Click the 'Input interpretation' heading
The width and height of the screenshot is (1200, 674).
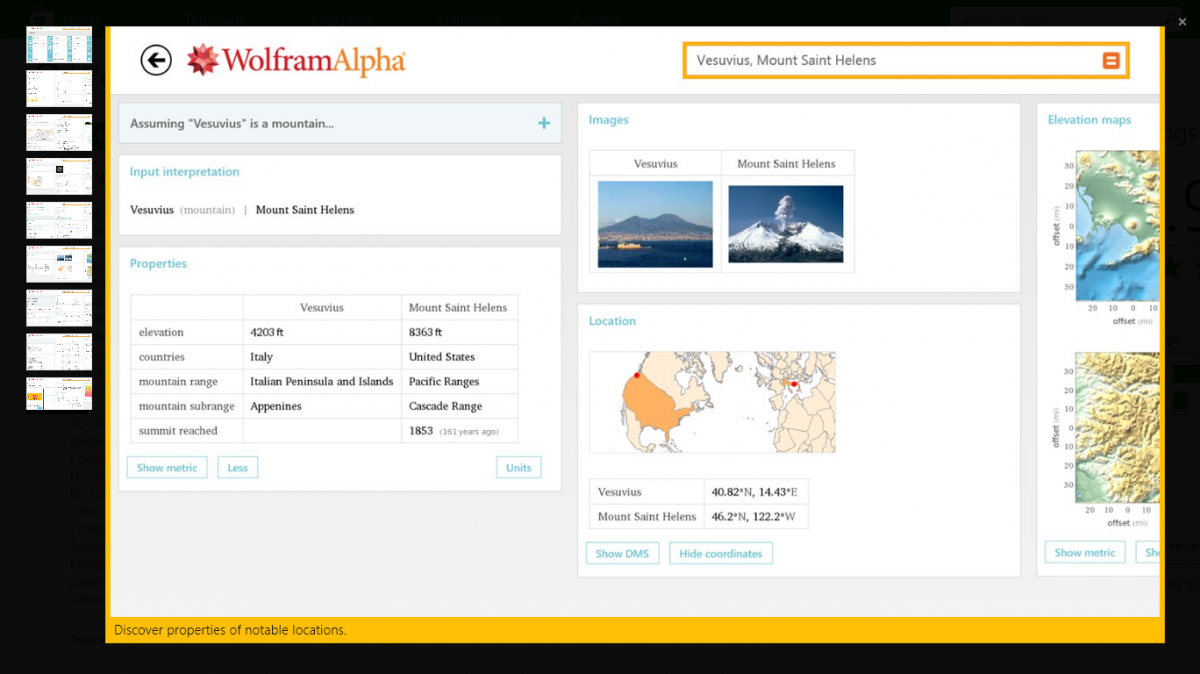185,172
